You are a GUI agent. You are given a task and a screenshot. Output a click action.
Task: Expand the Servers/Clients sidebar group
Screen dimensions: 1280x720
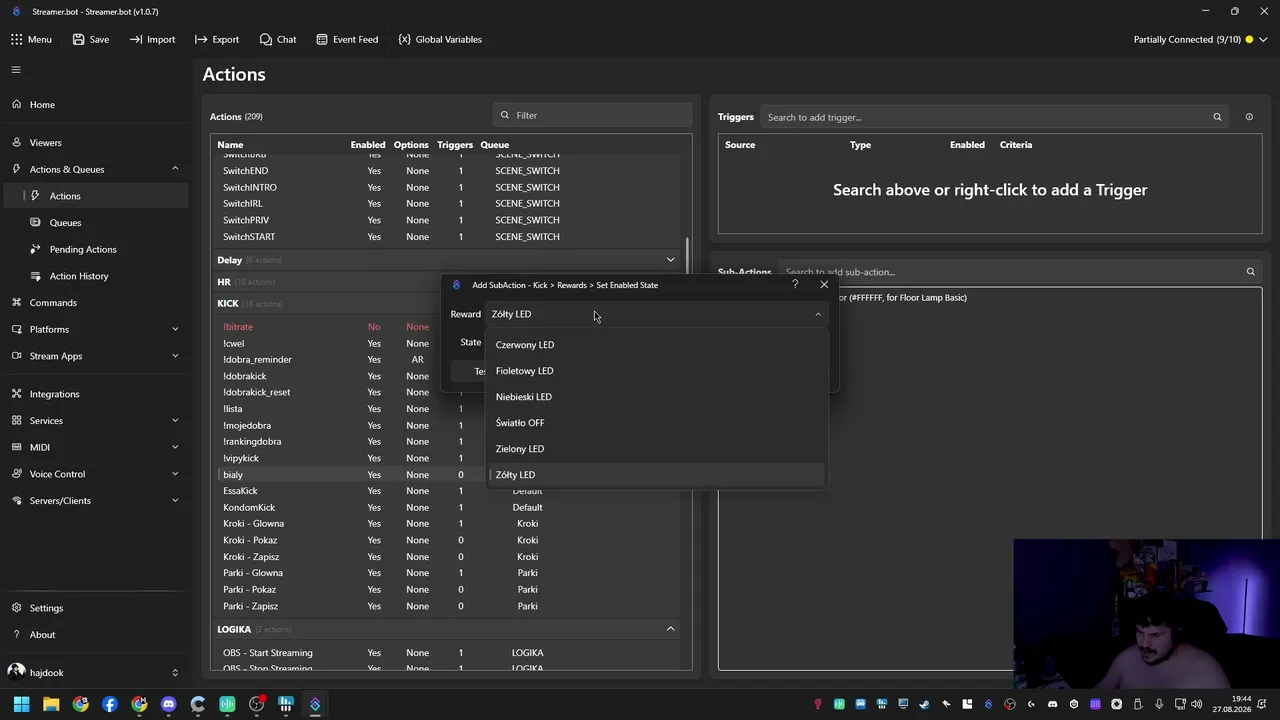click(x=95, y=500)
